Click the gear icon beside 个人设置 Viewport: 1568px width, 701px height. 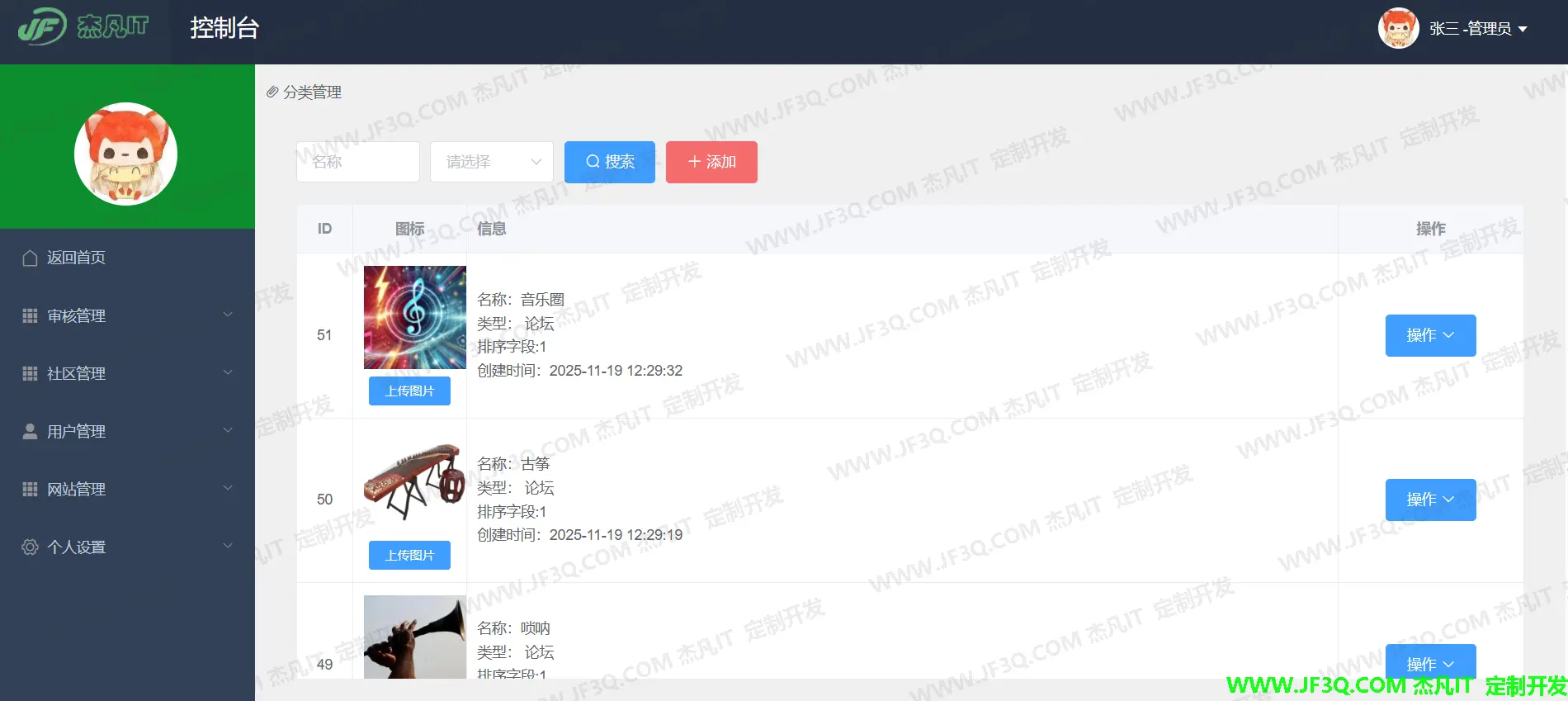click(30, 547)
